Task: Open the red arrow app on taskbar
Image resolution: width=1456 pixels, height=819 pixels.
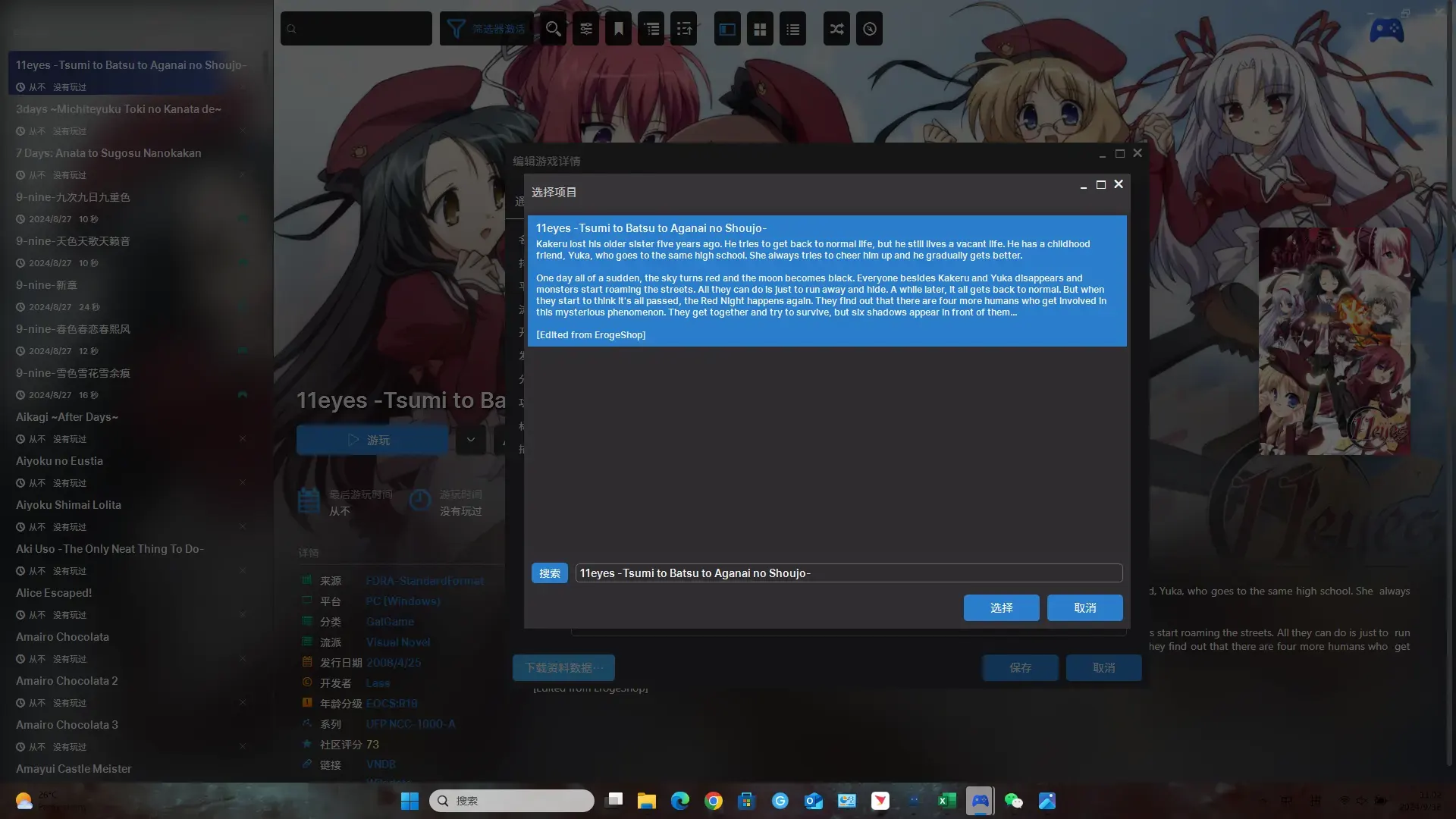Action: tap(880, 801)
